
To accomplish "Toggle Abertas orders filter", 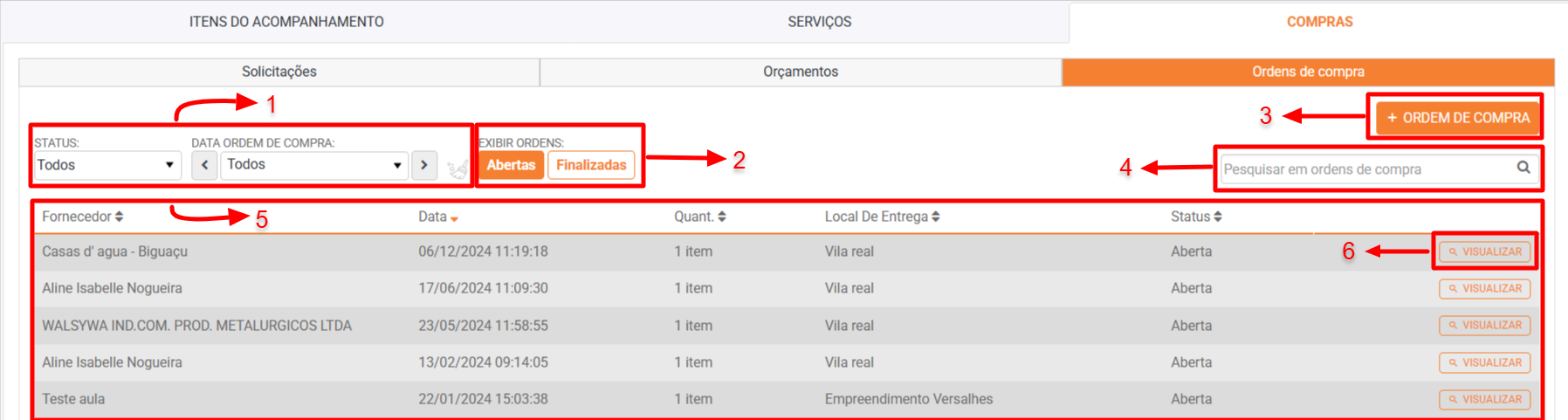I will click(x=511, y=165).
